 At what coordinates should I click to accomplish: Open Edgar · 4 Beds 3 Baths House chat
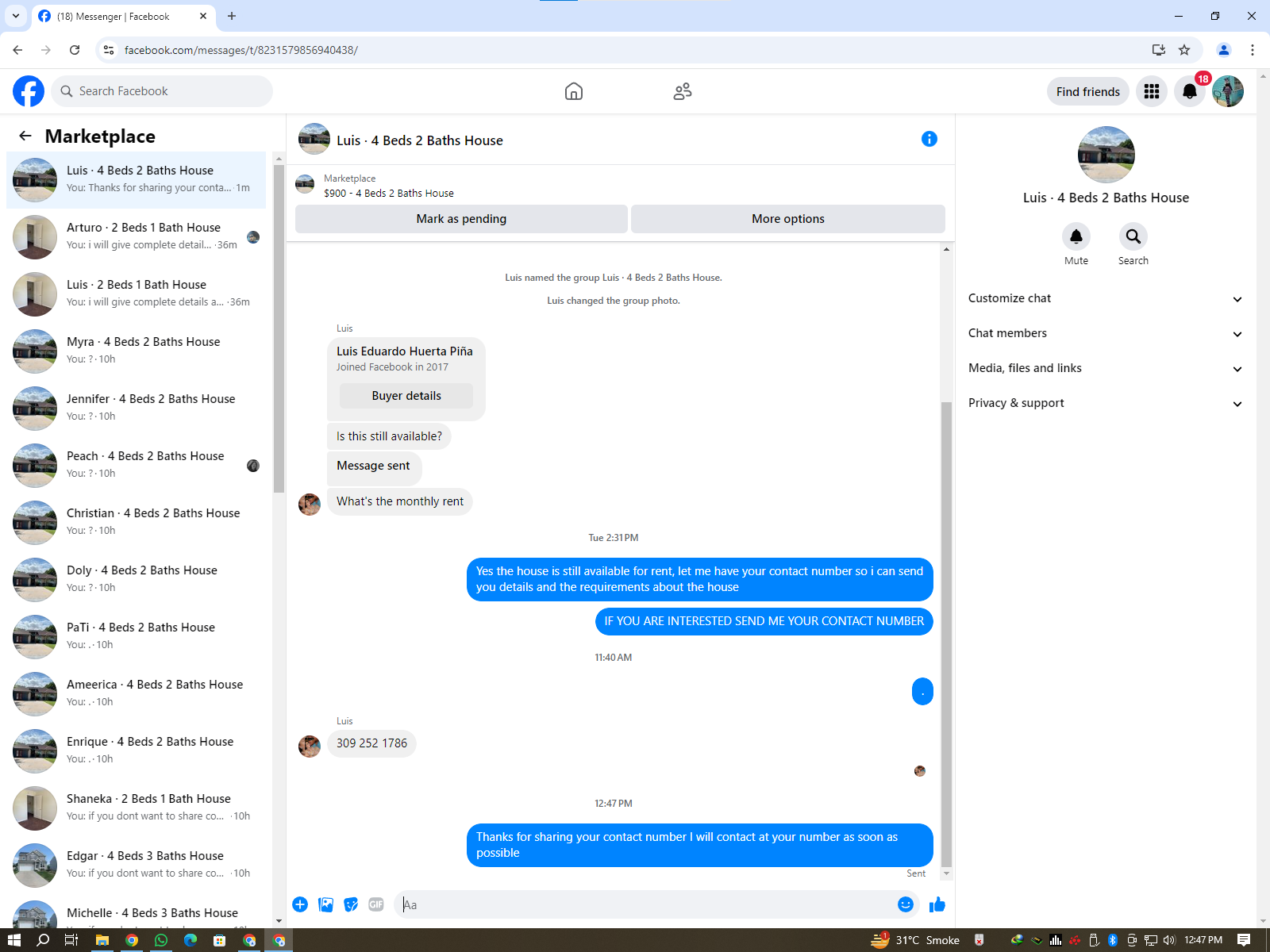[137, 866]
